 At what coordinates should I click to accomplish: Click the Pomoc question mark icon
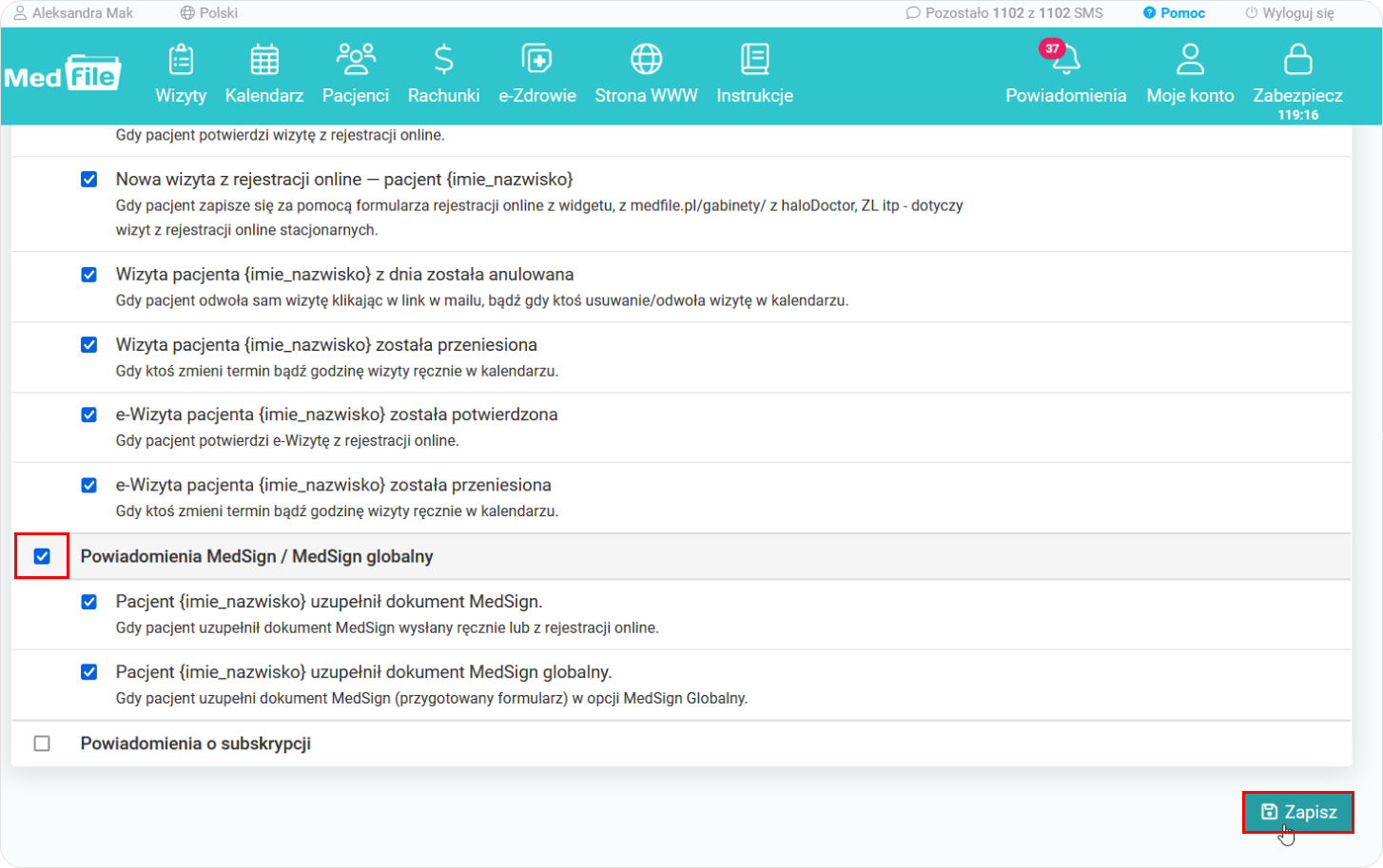pyautogui.click(x=1149, y=13)
